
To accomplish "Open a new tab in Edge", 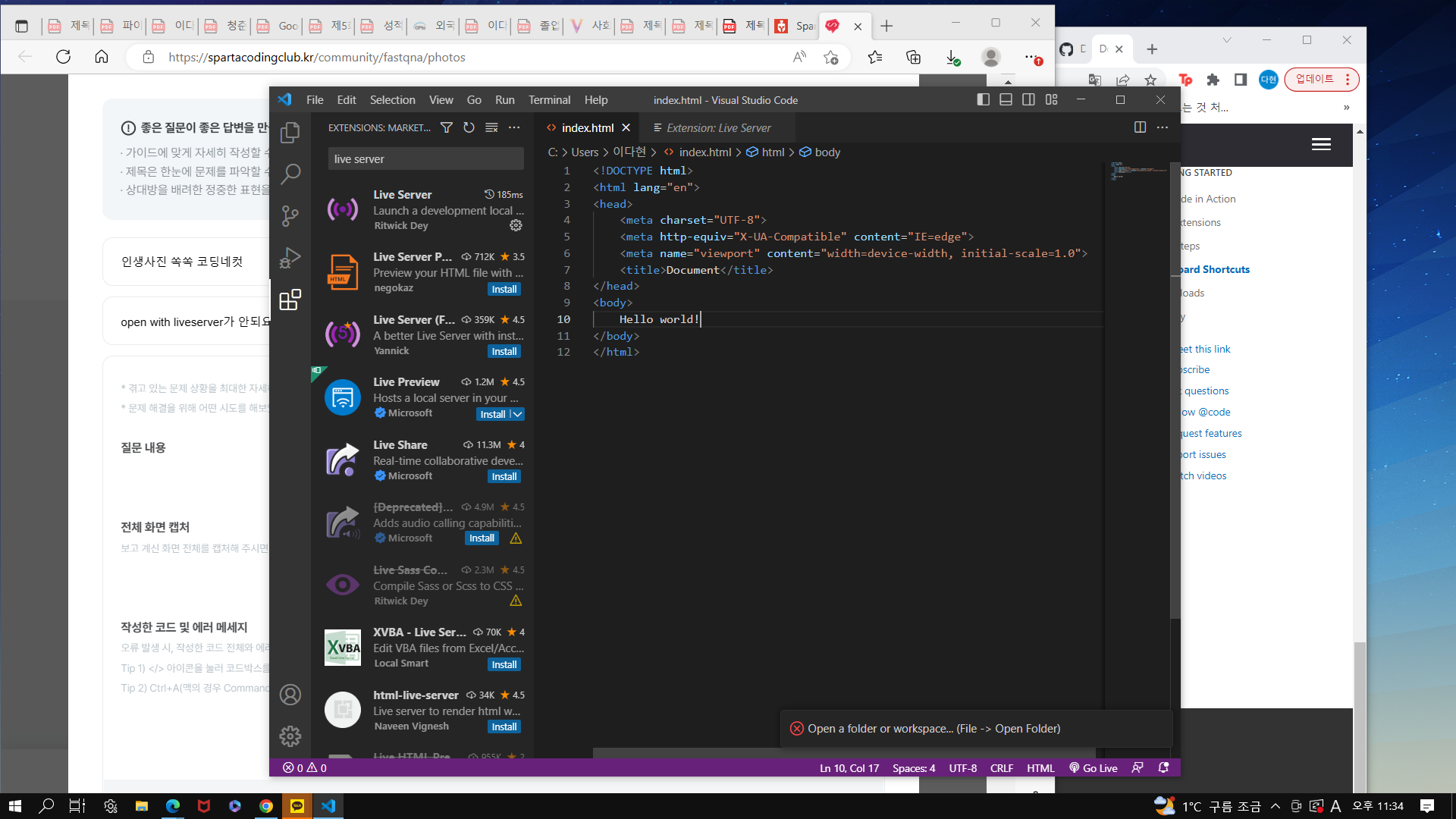I will (886, 26).
